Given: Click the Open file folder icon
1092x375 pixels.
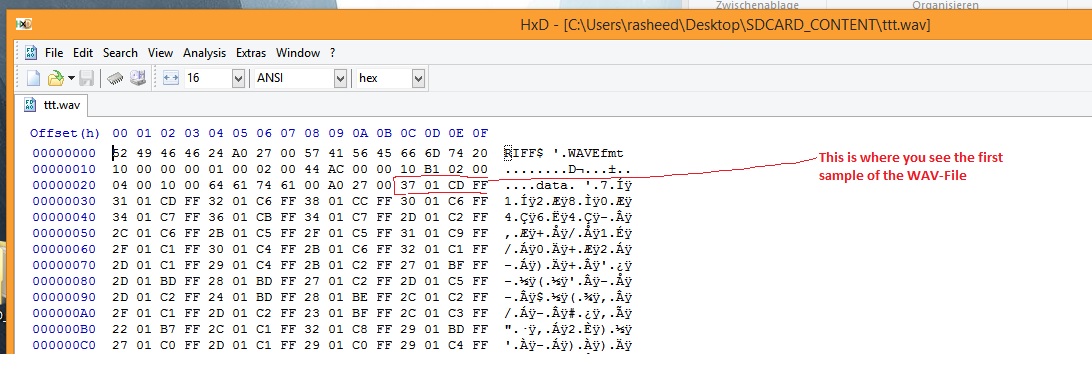Looking at the screenshot, I should (x=56, y=78).
